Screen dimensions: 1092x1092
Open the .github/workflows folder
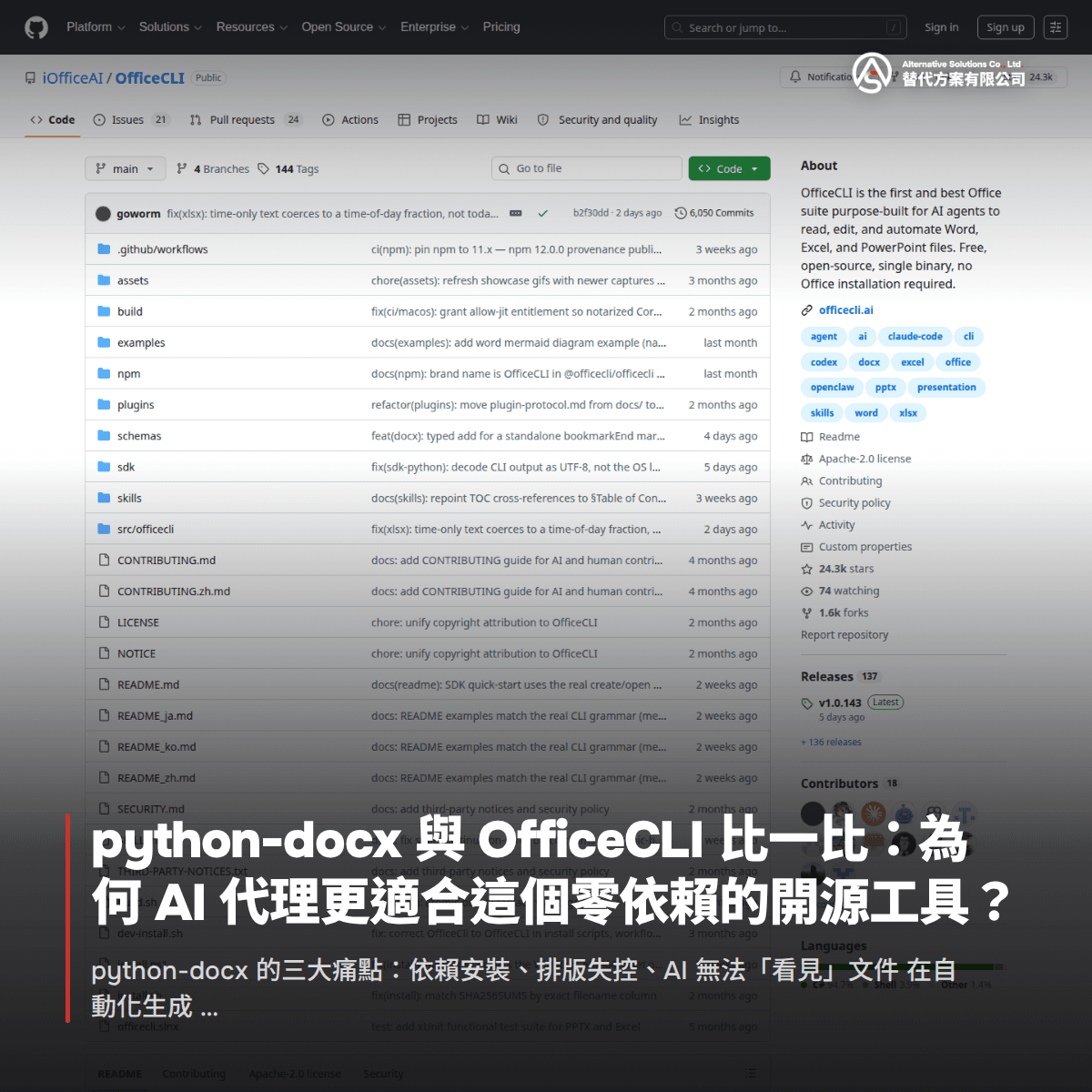click(x=162, y=249)
